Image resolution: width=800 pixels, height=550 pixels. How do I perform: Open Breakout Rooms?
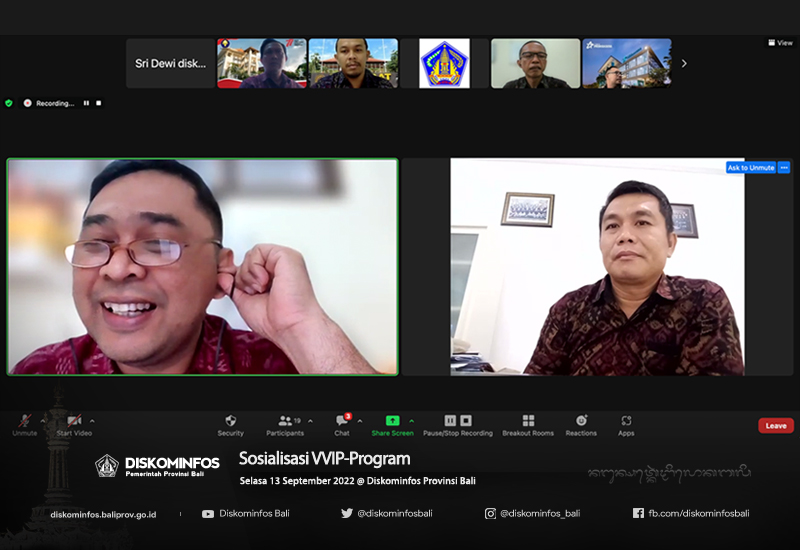click(528, 426)
